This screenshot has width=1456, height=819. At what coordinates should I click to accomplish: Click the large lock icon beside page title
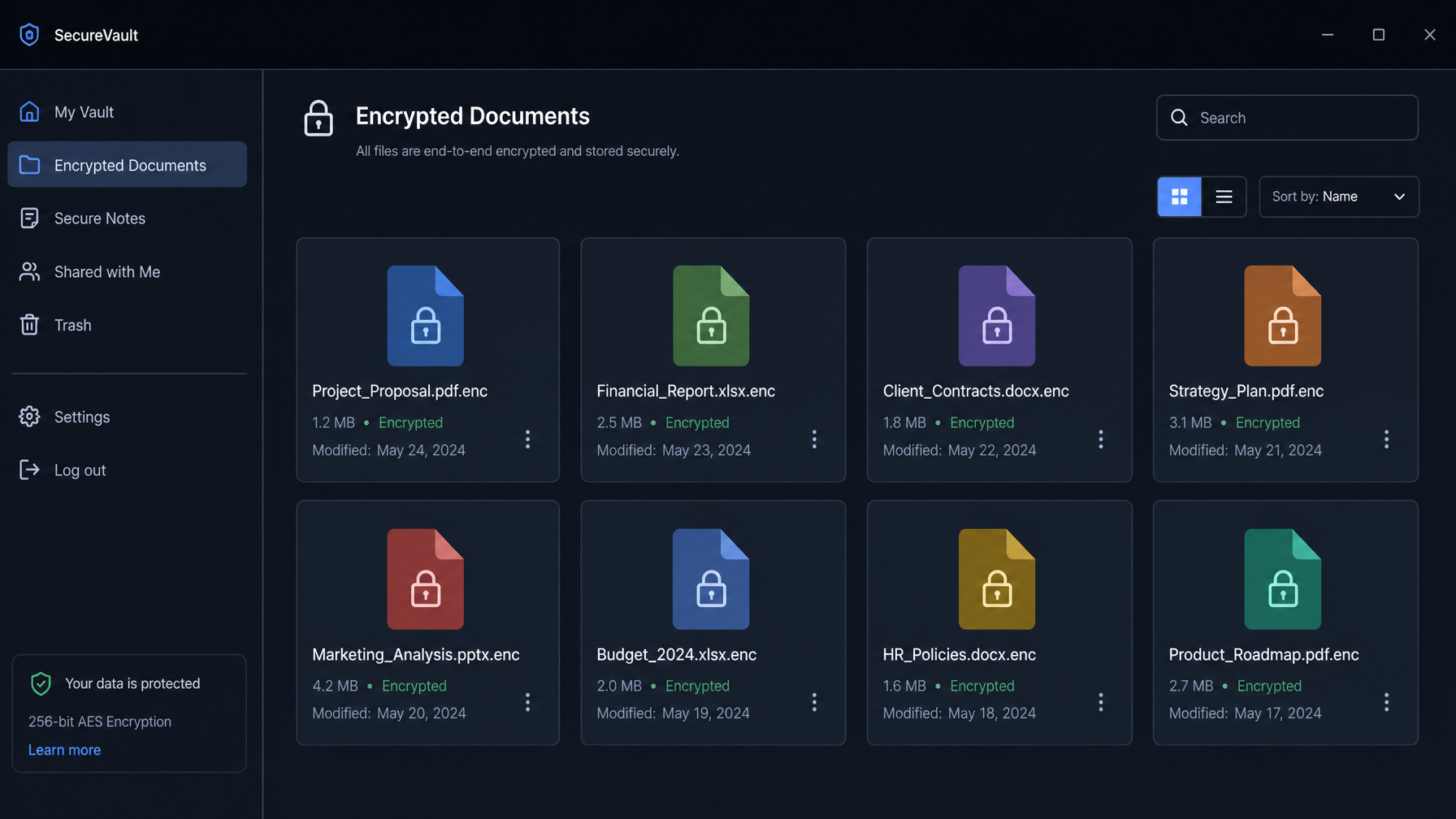coord(318,119)
